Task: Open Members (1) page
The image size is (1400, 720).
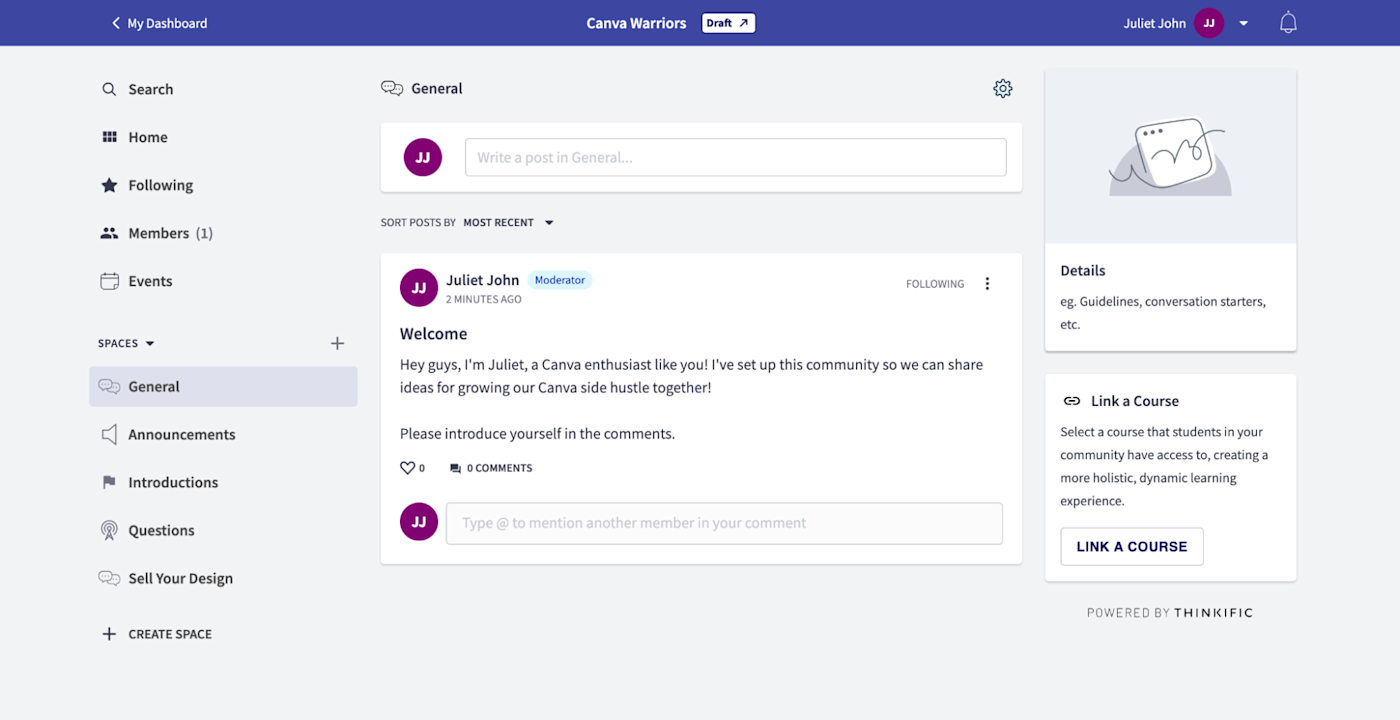Action: click(170, 233)
